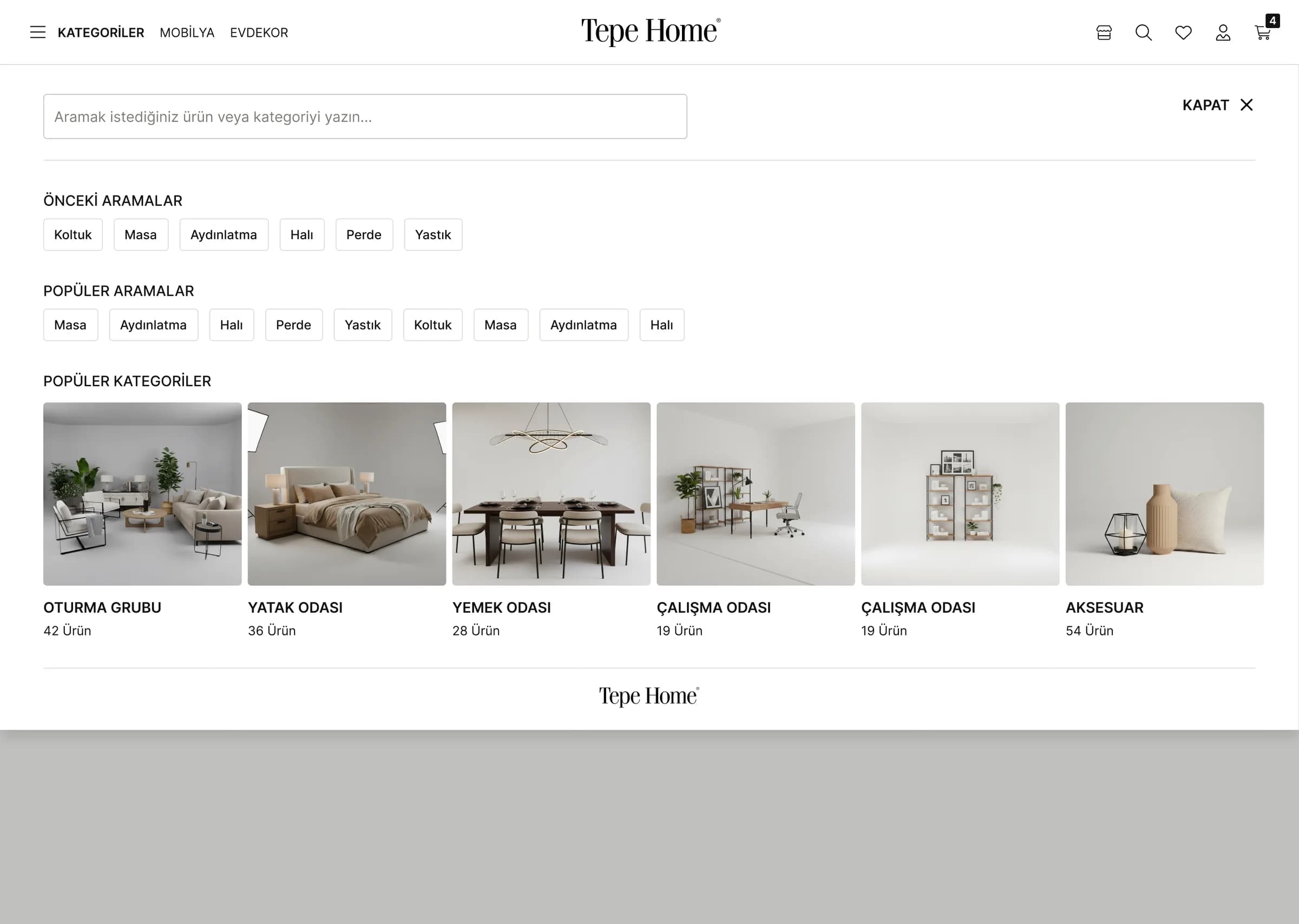1299x924 pixels.
Task: Select previous search Halı
Action: [301, 234]
